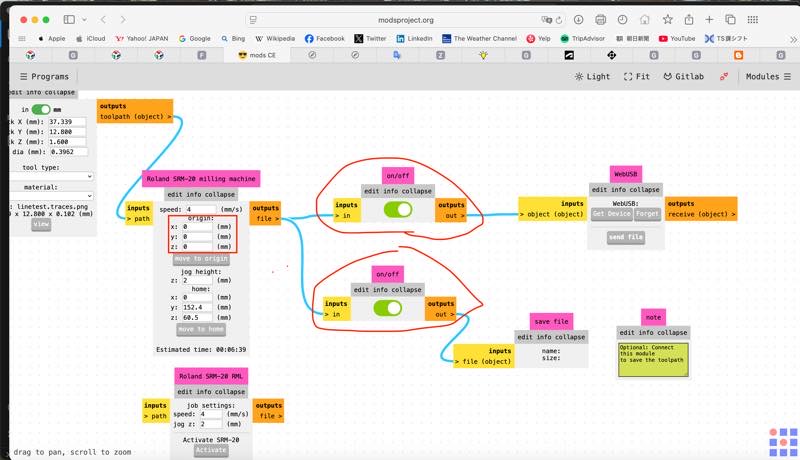
Task: Click the send file button
Action: pos(626,237)
